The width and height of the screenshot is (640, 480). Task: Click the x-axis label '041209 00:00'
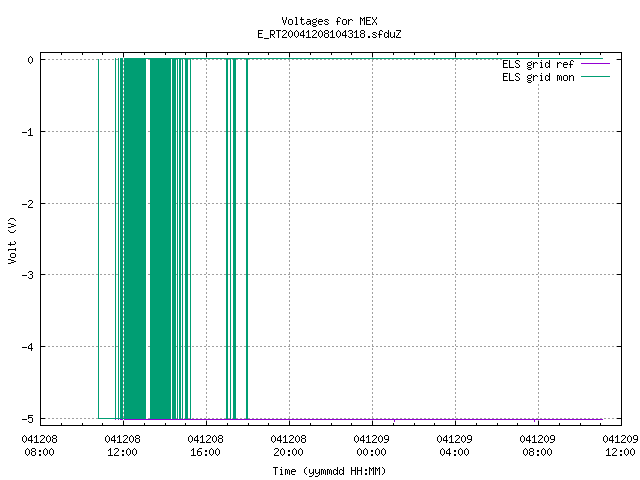point(371,446)
